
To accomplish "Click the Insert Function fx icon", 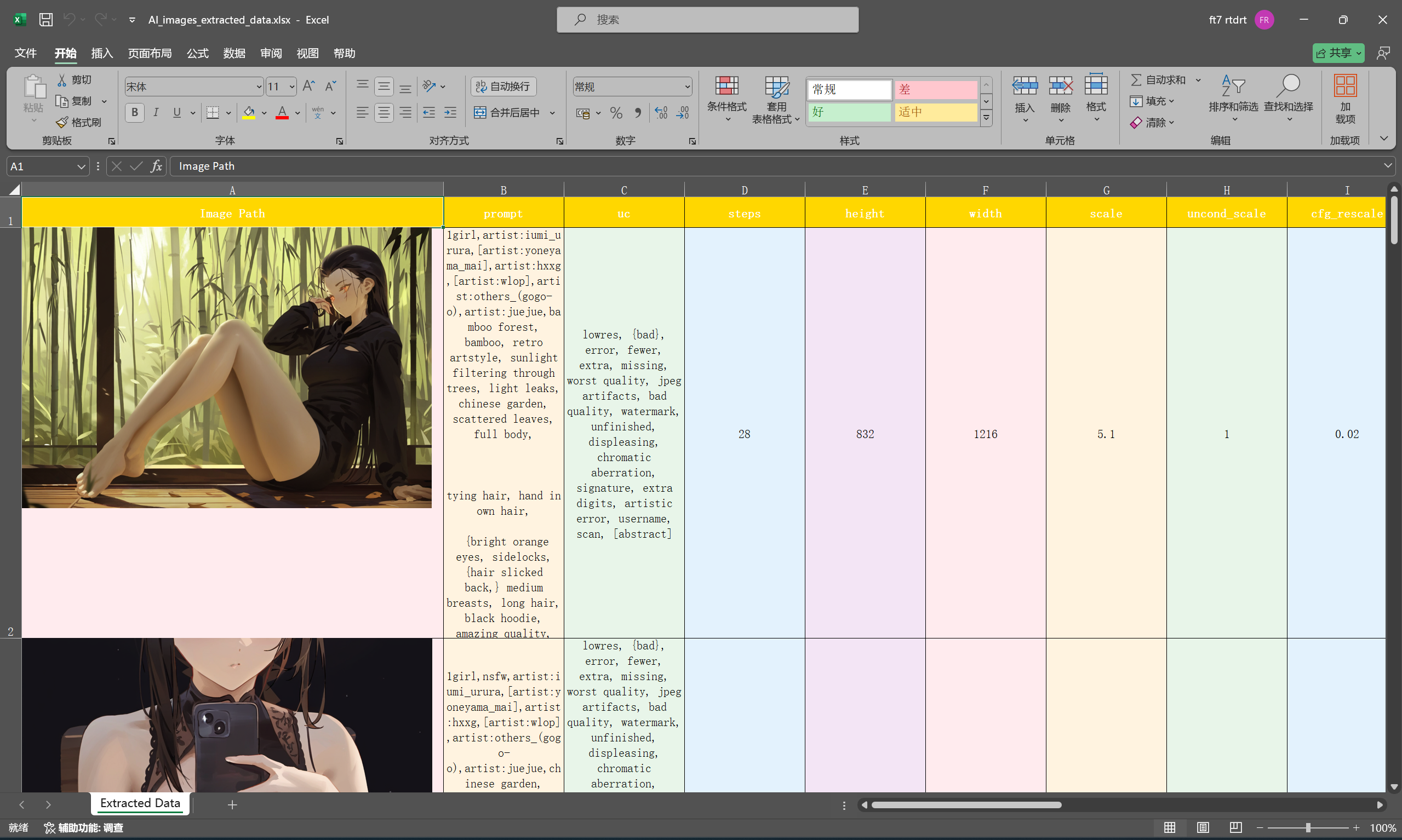I will [156, 166].
